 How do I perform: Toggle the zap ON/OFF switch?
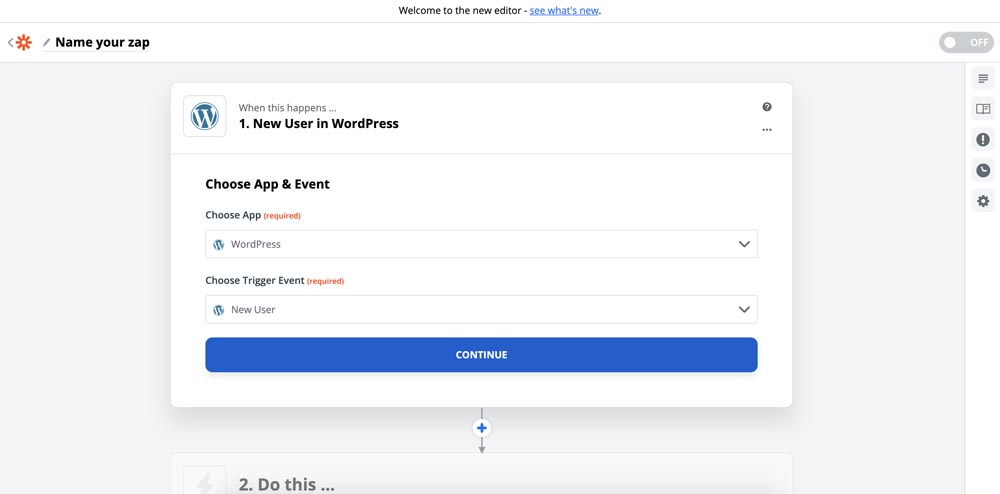tap(965, 43)
